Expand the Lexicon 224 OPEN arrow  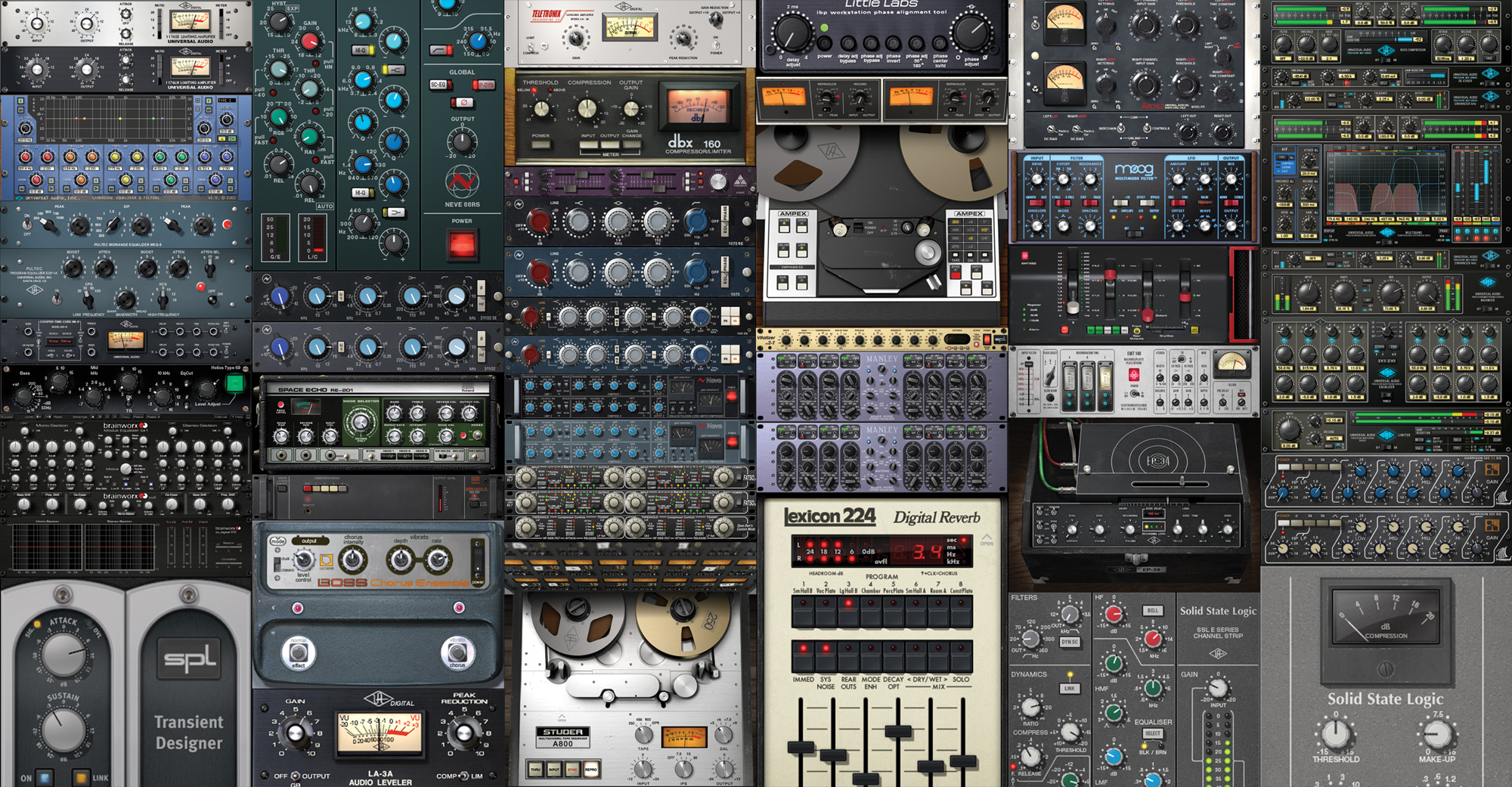(x=987, y=538)
